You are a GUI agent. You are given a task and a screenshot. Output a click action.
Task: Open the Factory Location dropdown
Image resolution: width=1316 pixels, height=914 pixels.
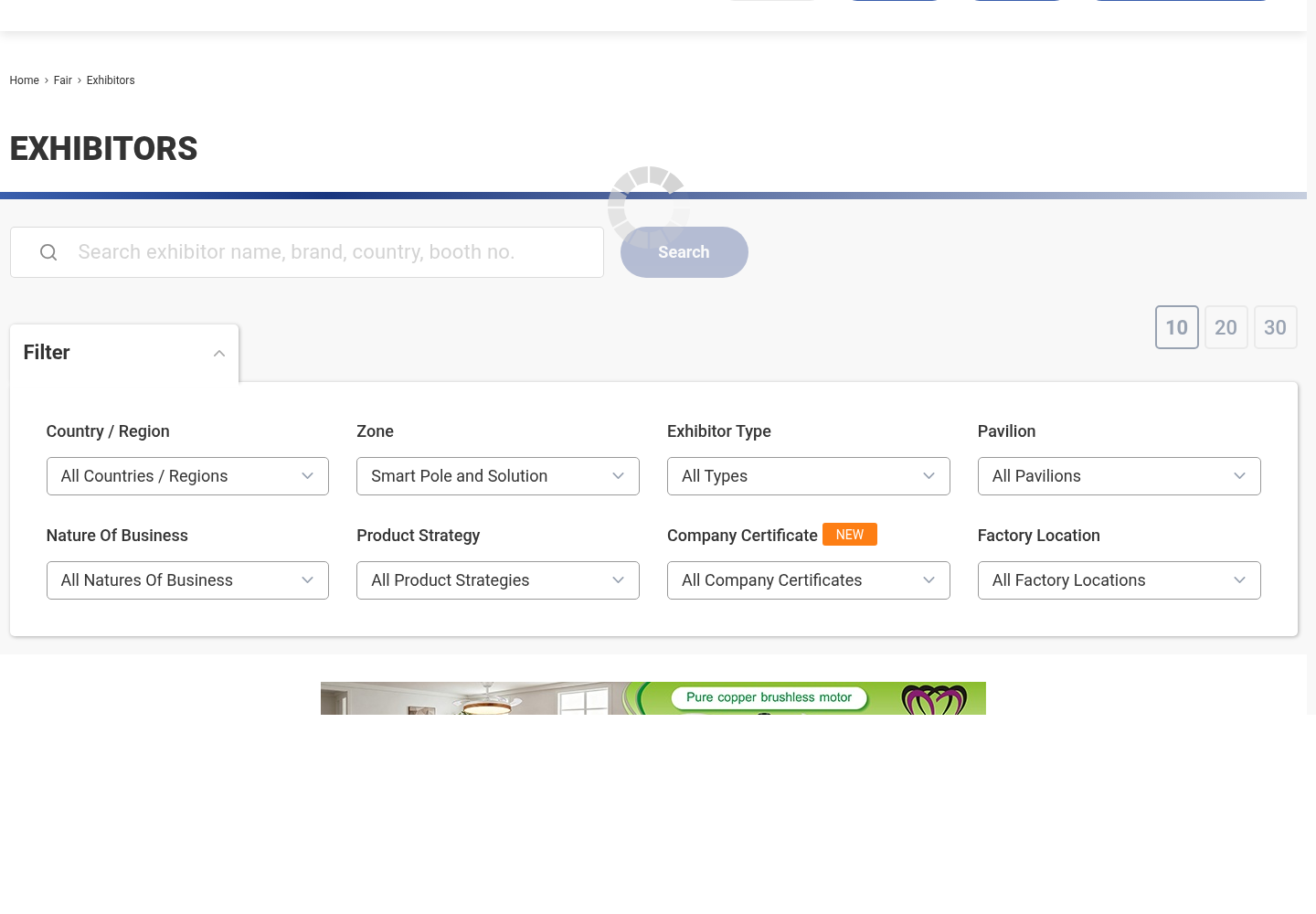tap(1120, 580)
